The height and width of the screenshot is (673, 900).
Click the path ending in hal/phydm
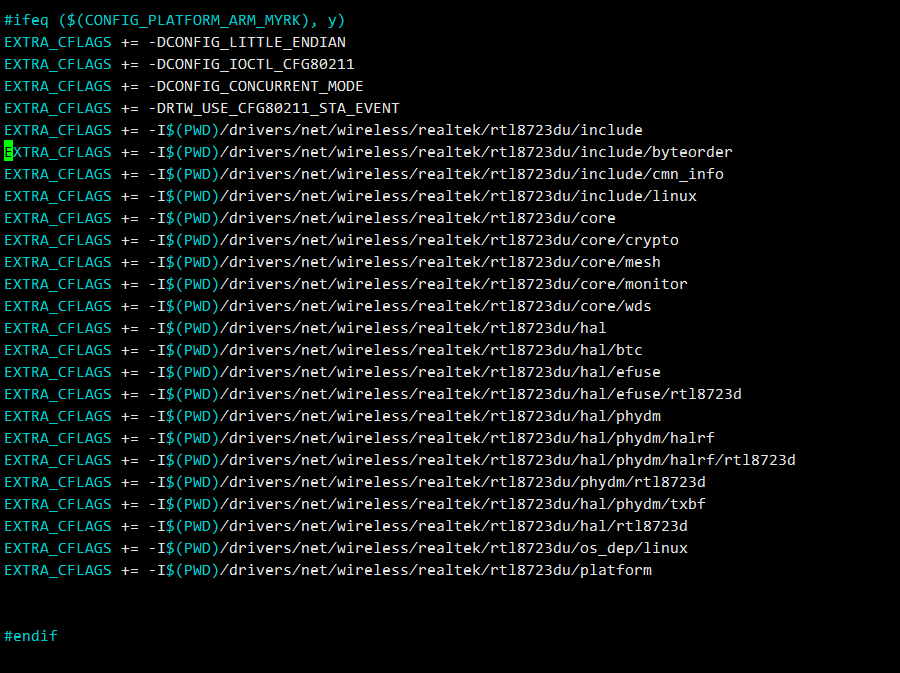coord(404,417)
